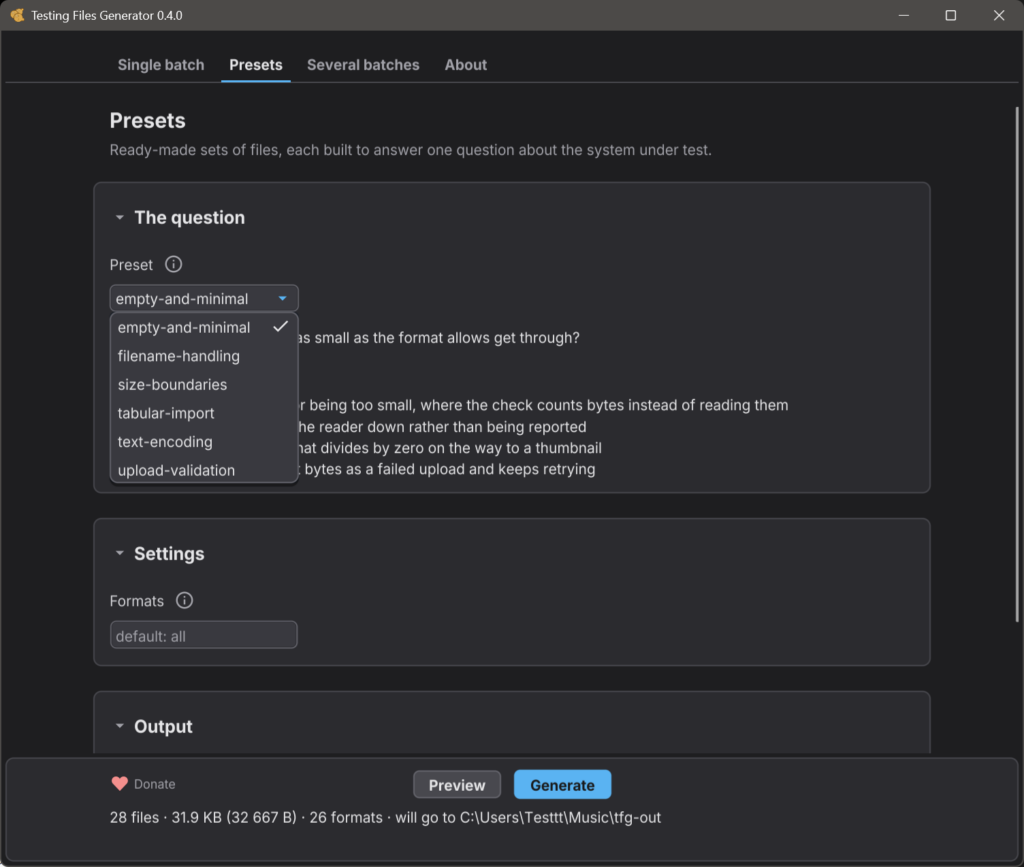Screen dimensions: 1024x867
Task: Click the Formats info icon
Action: pos(184,601)
